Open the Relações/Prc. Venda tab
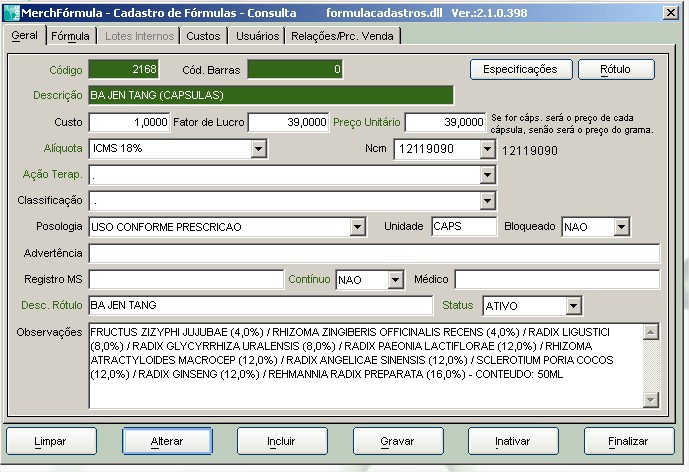This screenshot has height=472, width=689. pyautogui.click(x=343, y=36)
